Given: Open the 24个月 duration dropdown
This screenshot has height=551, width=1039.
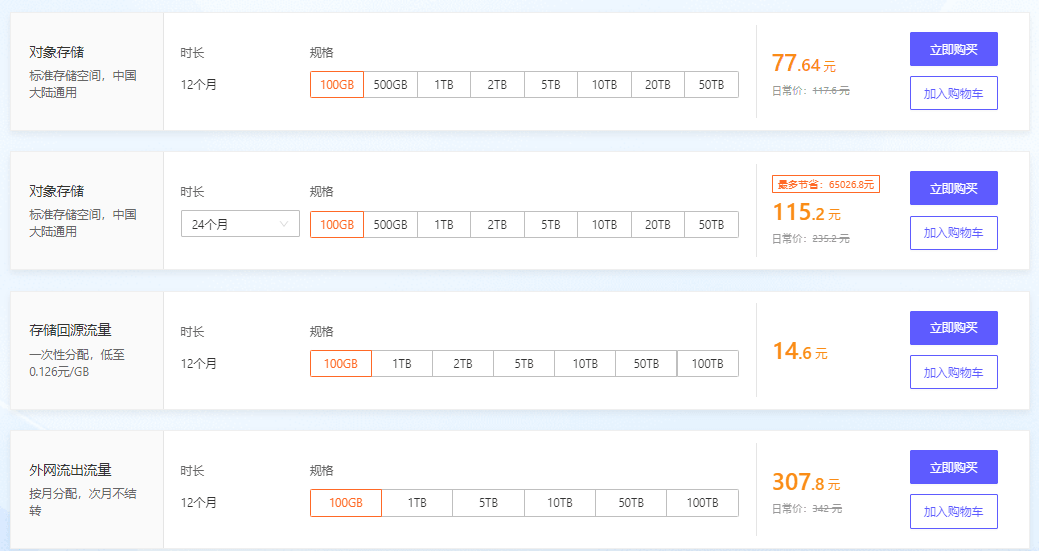Looking at the screenshot, I should pos(240,225).
